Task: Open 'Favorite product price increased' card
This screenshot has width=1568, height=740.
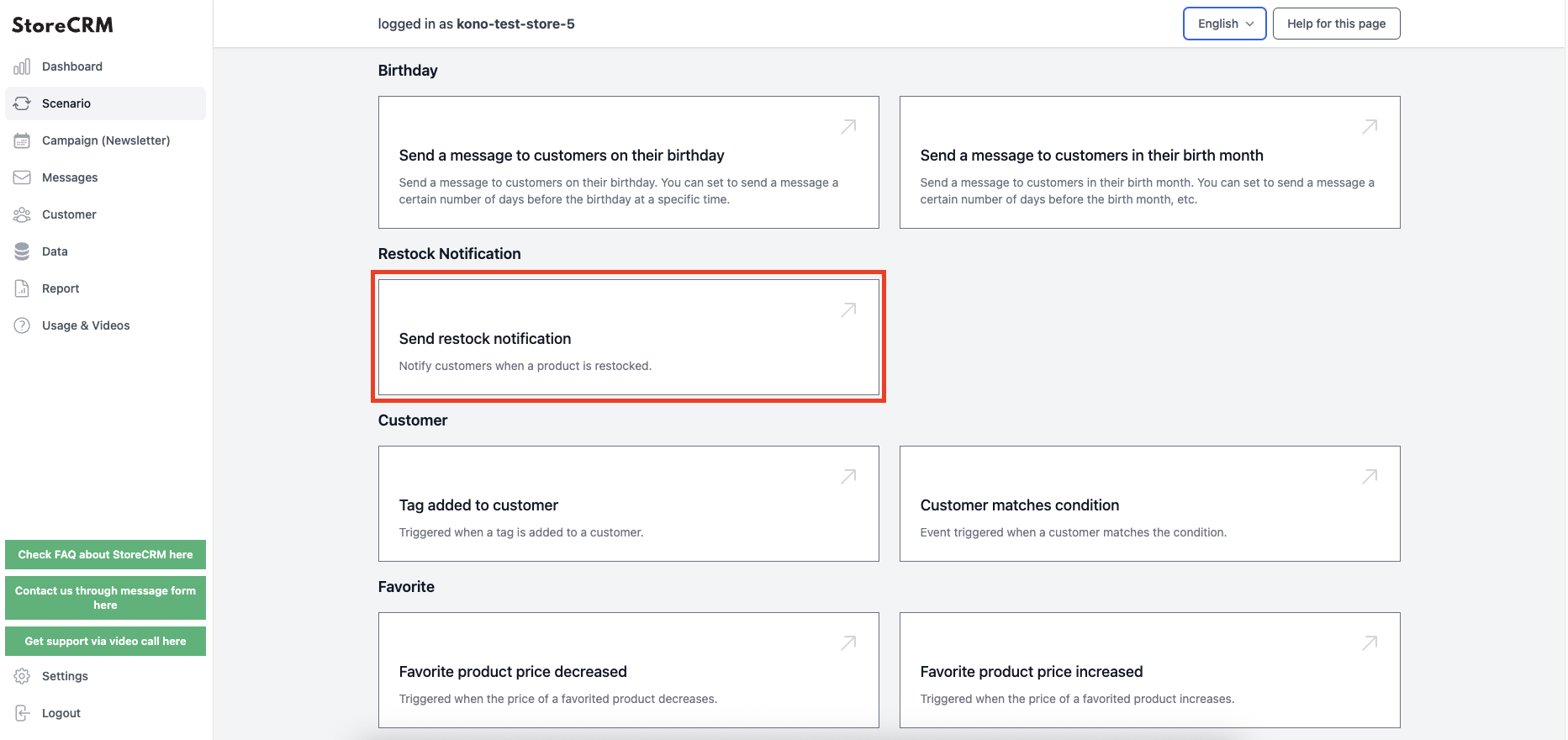Action: [x=1150, y=670]
